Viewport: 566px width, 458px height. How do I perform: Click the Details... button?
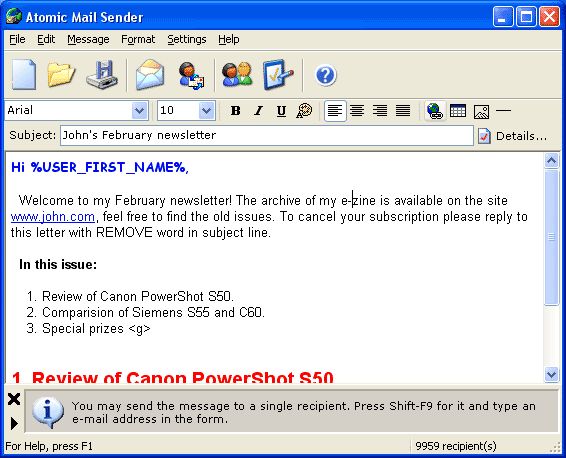coord(513,136)
